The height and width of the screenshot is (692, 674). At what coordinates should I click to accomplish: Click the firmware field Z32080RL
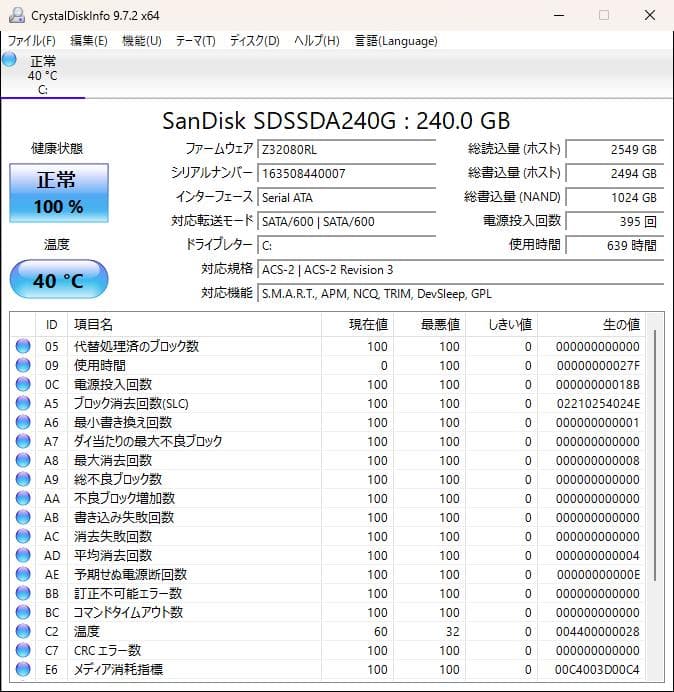click(x=346, y=150)
